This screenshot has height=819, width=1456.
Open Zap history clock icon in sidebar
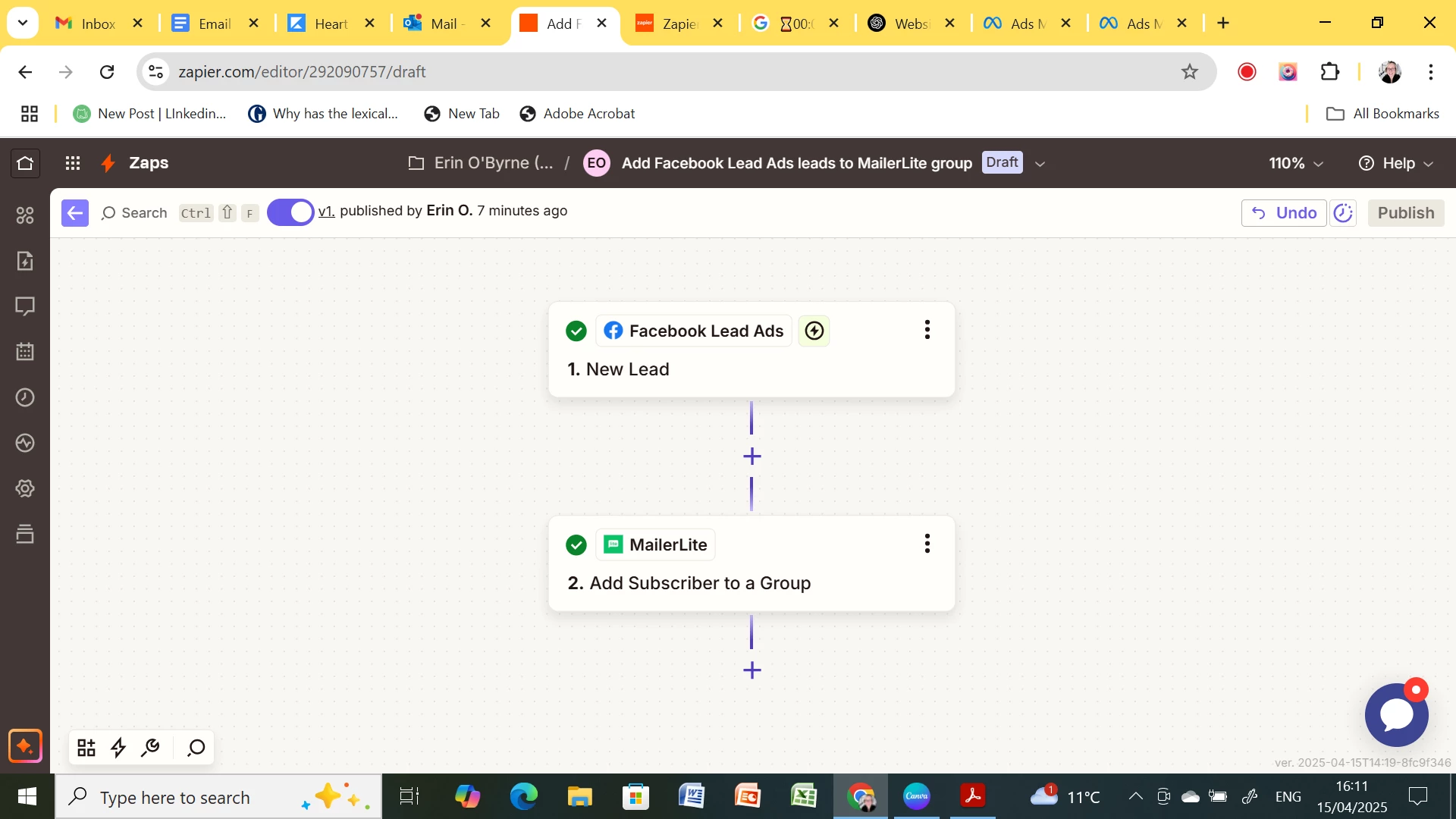point(25,397)
